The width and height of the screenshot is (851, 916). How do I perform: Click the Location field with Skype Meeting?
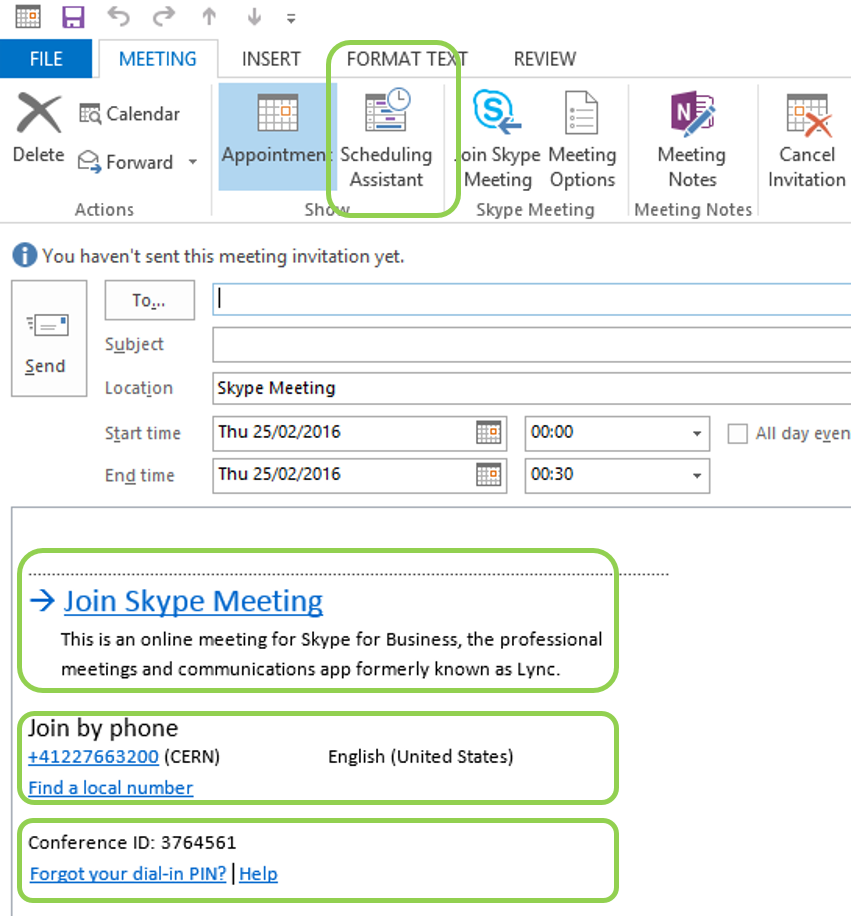click(x=532, y=388)
